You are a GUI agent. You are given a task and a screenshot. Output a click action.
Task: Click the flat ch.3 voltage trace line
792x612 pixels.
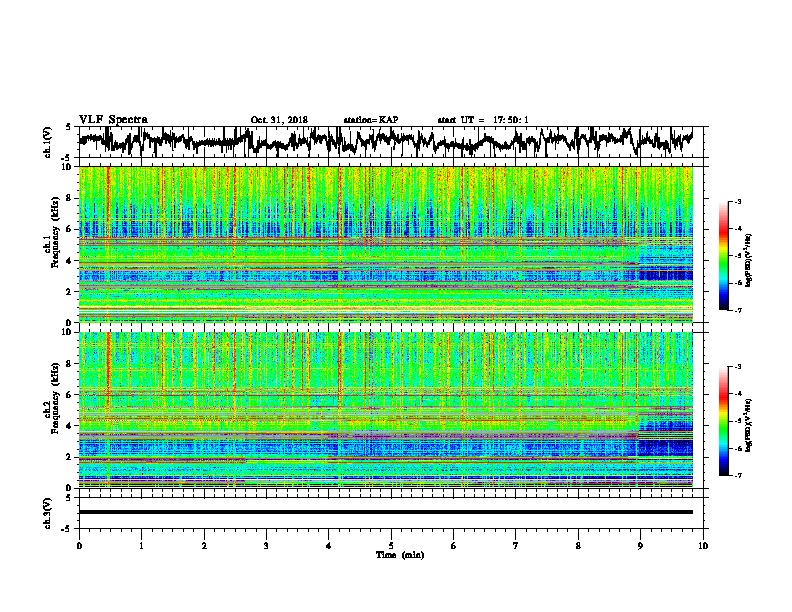pyautogui.click(x=386, y=512)
